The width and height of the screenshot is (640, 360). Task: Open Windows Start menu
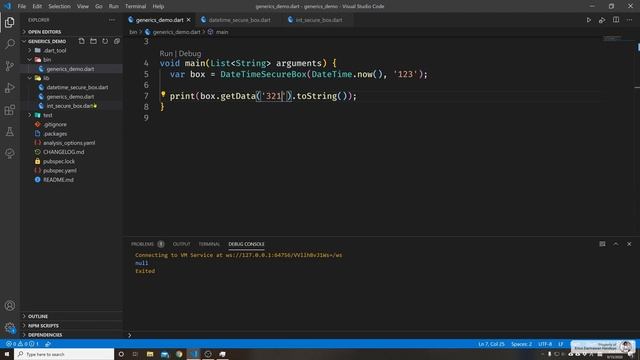click(7, 354)
